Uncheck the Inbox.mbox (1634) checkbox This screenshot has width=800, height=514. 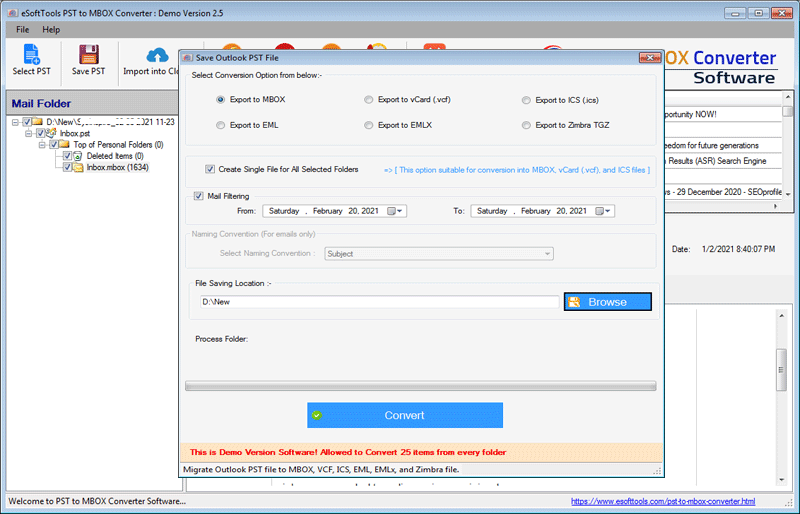(x=67, y=167)
